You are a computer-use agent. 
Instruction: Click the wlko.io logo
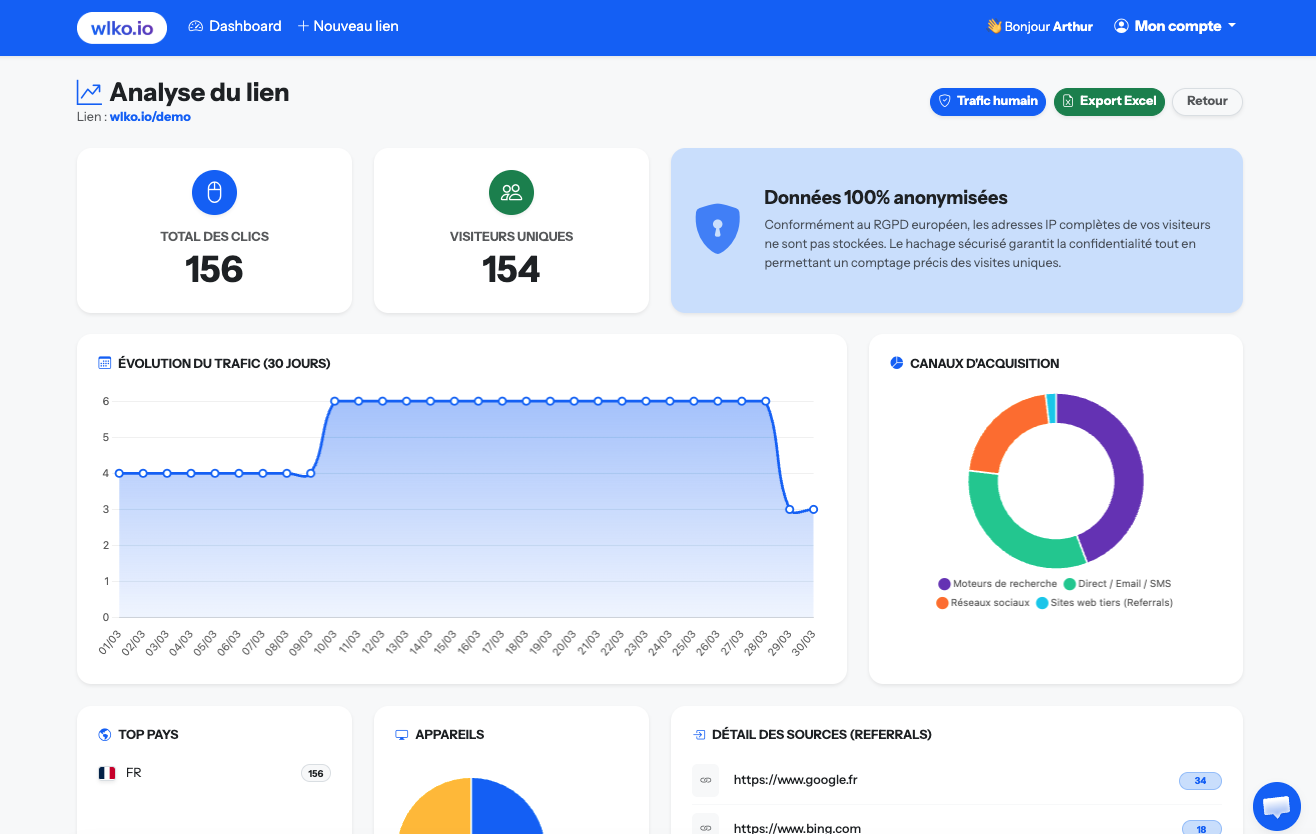(122, 28)
